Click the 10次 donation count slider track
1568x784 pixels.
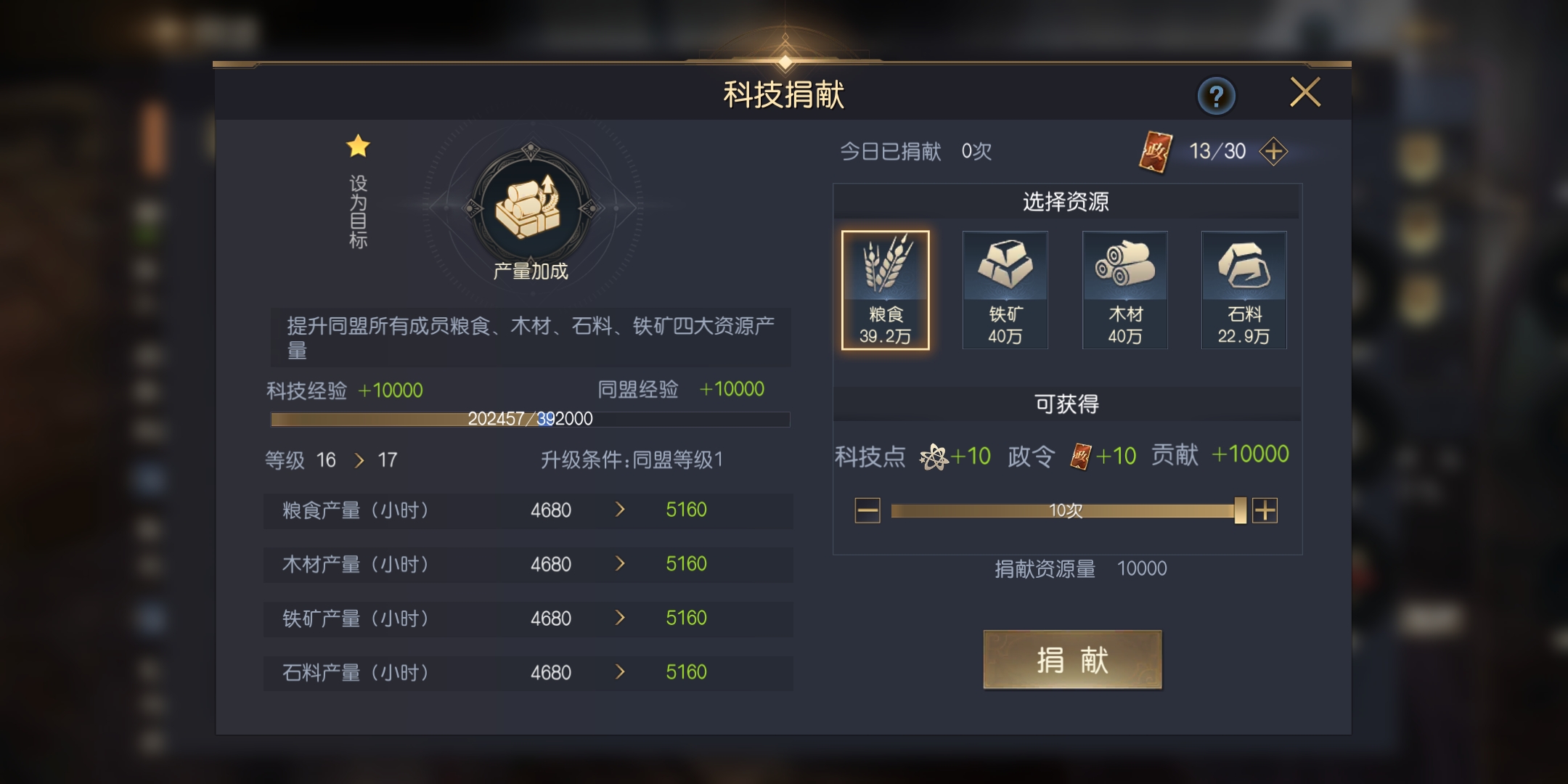(1065, 510)
